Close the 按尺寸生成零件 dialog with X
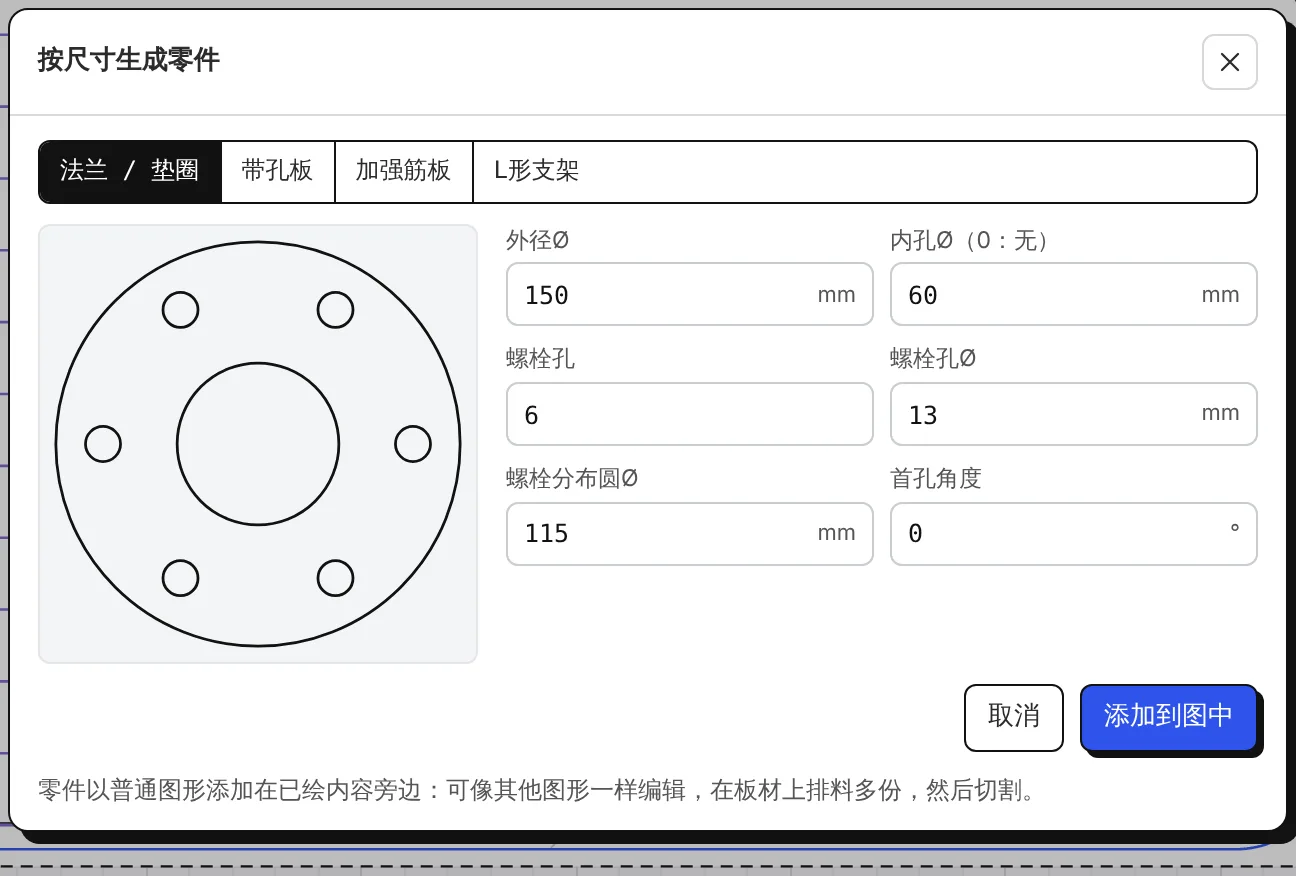Image resolution: width=1296 pixels, height=876 pixels. (x=1229, y=62)
